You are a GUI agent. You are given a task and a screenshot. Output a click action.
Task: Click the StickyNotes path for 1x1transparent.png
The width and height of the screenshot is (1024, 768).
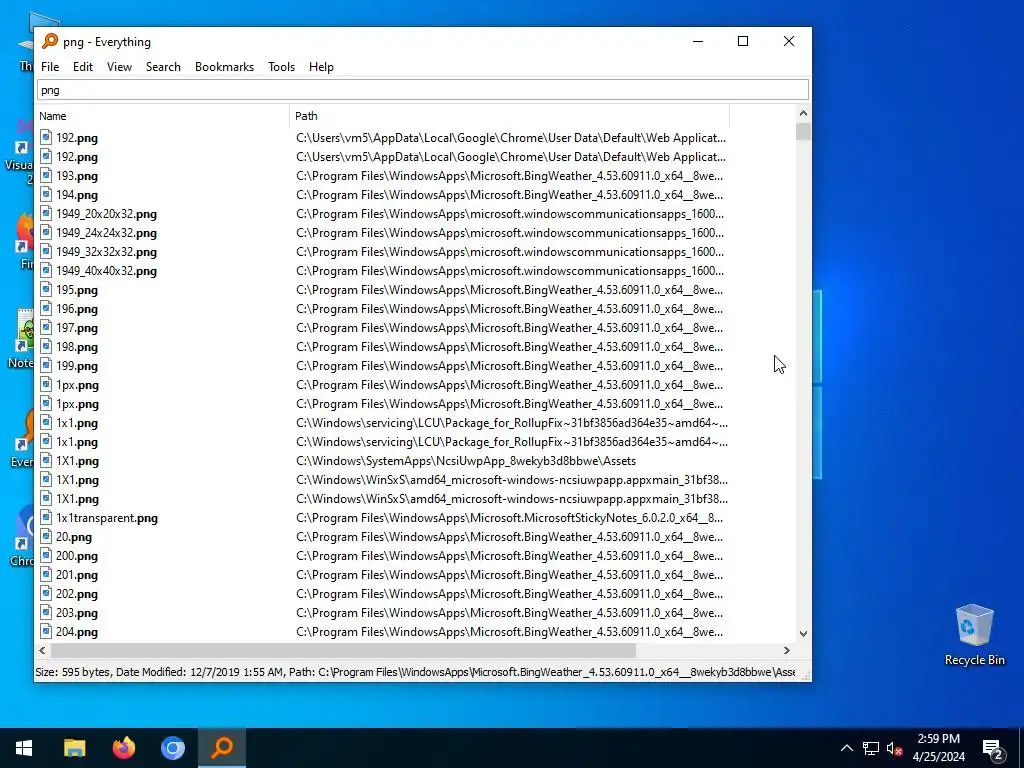[509, 518]
